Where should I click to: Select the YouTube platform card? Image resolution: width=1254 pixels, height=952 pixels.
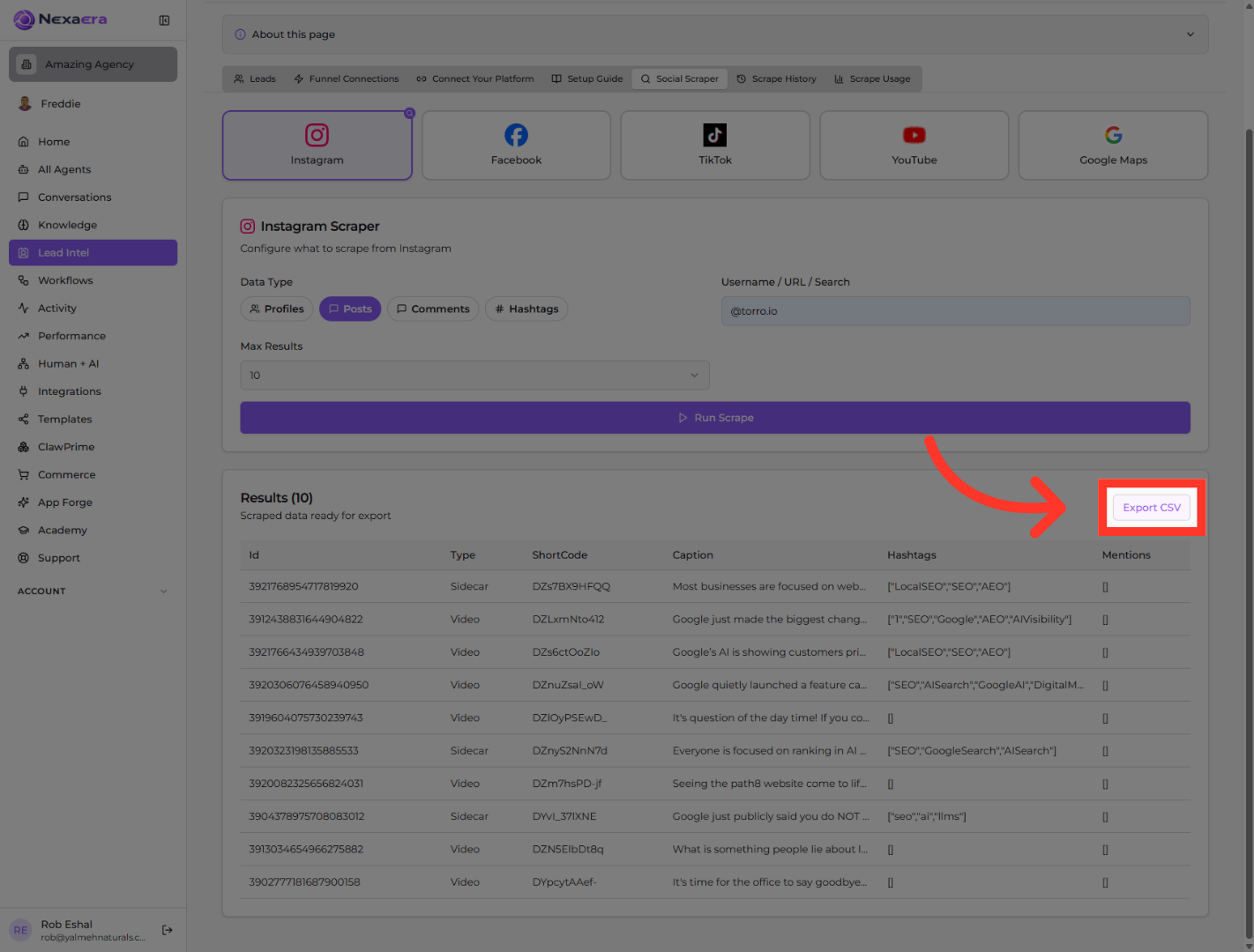914,145
